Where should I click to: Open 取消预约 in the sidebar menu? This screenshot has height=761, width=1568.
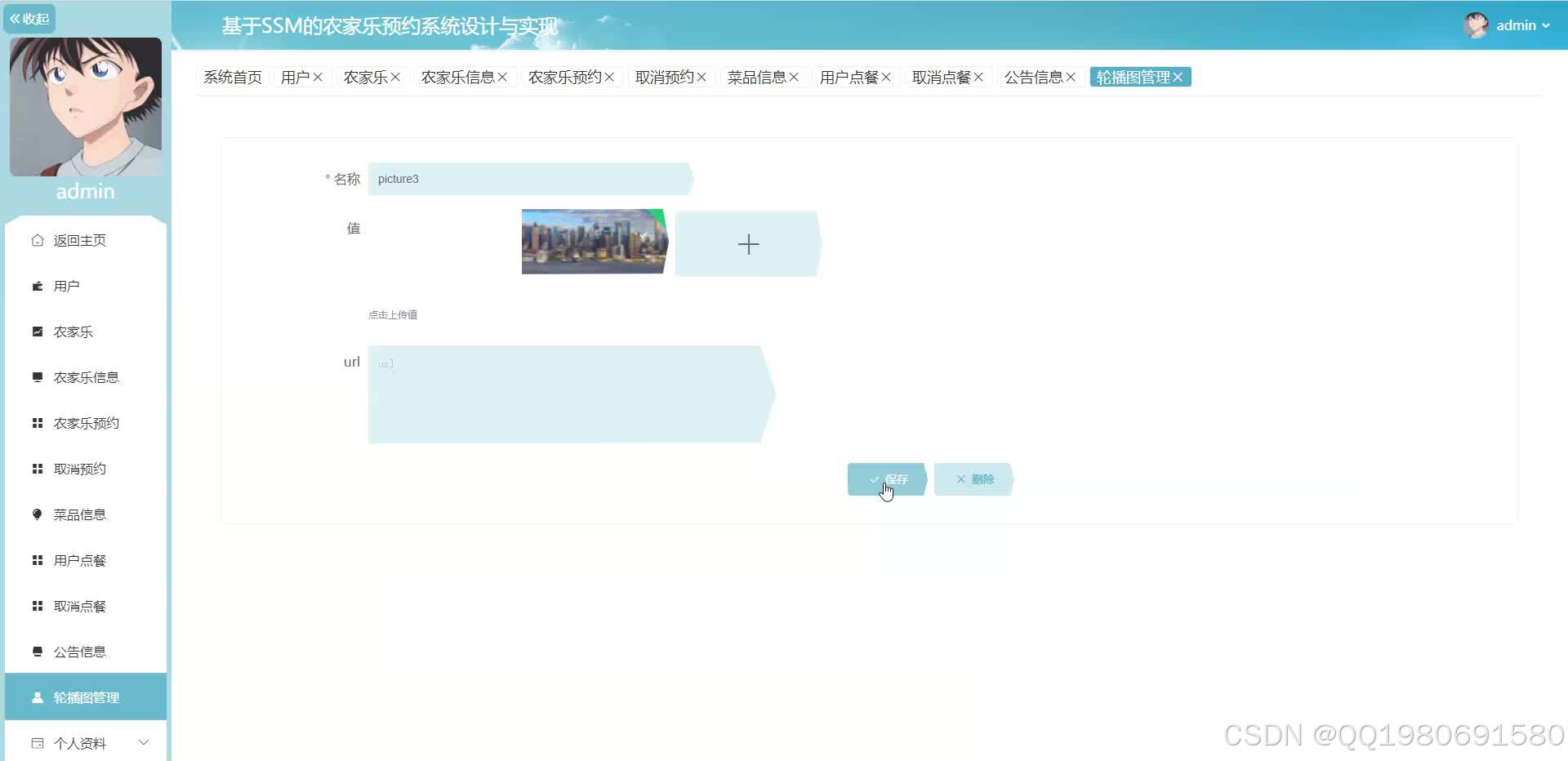tap(86, 469)
